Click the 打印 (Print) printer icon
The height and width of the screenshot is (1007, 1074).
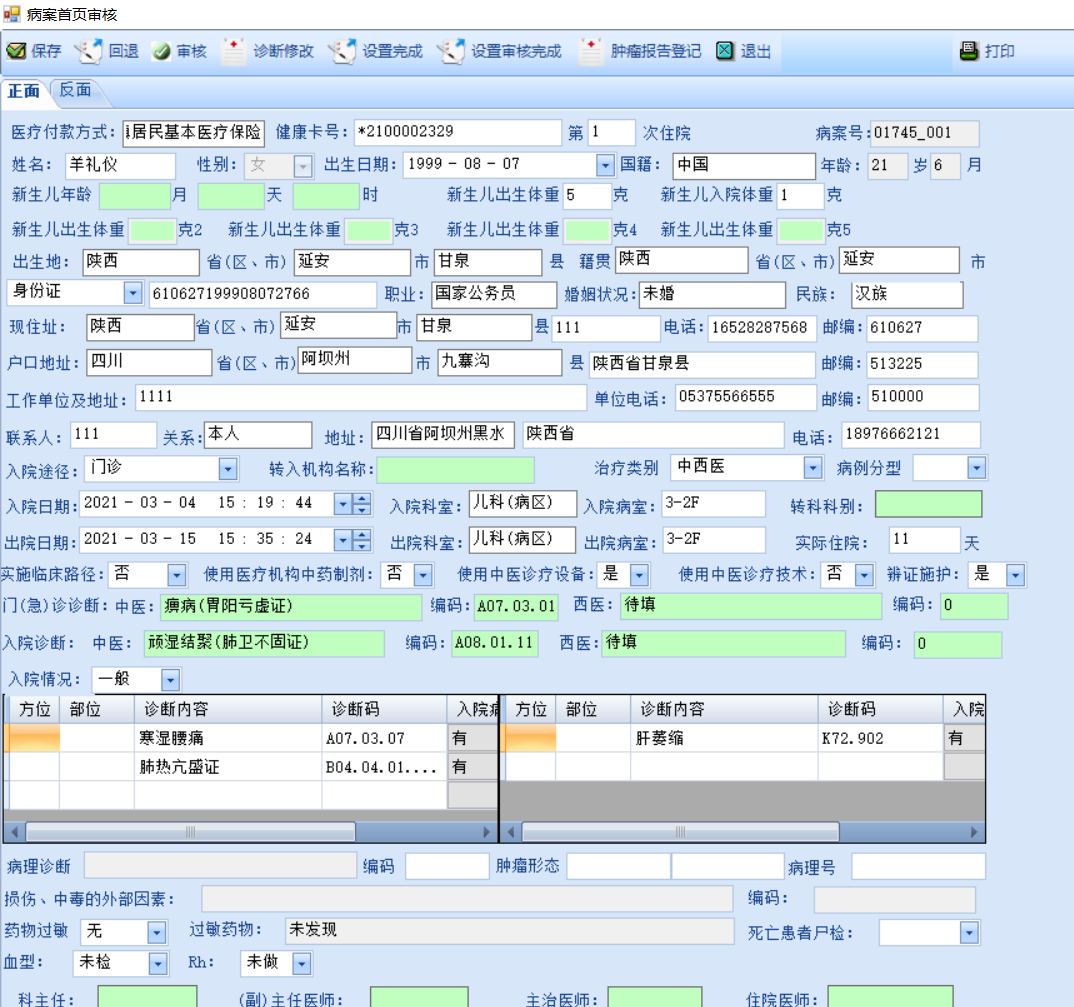pyautogui.click(x=968, y=51)
